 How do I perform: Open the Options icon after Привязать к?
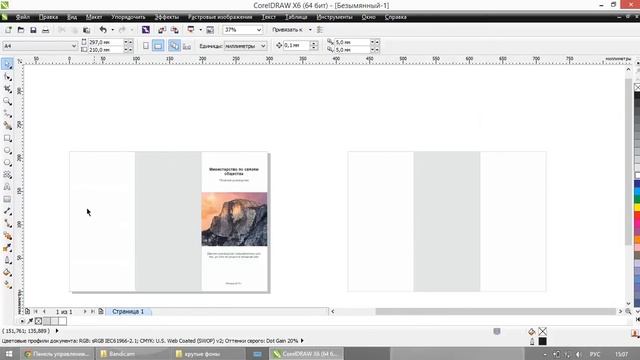coord(320,30)
